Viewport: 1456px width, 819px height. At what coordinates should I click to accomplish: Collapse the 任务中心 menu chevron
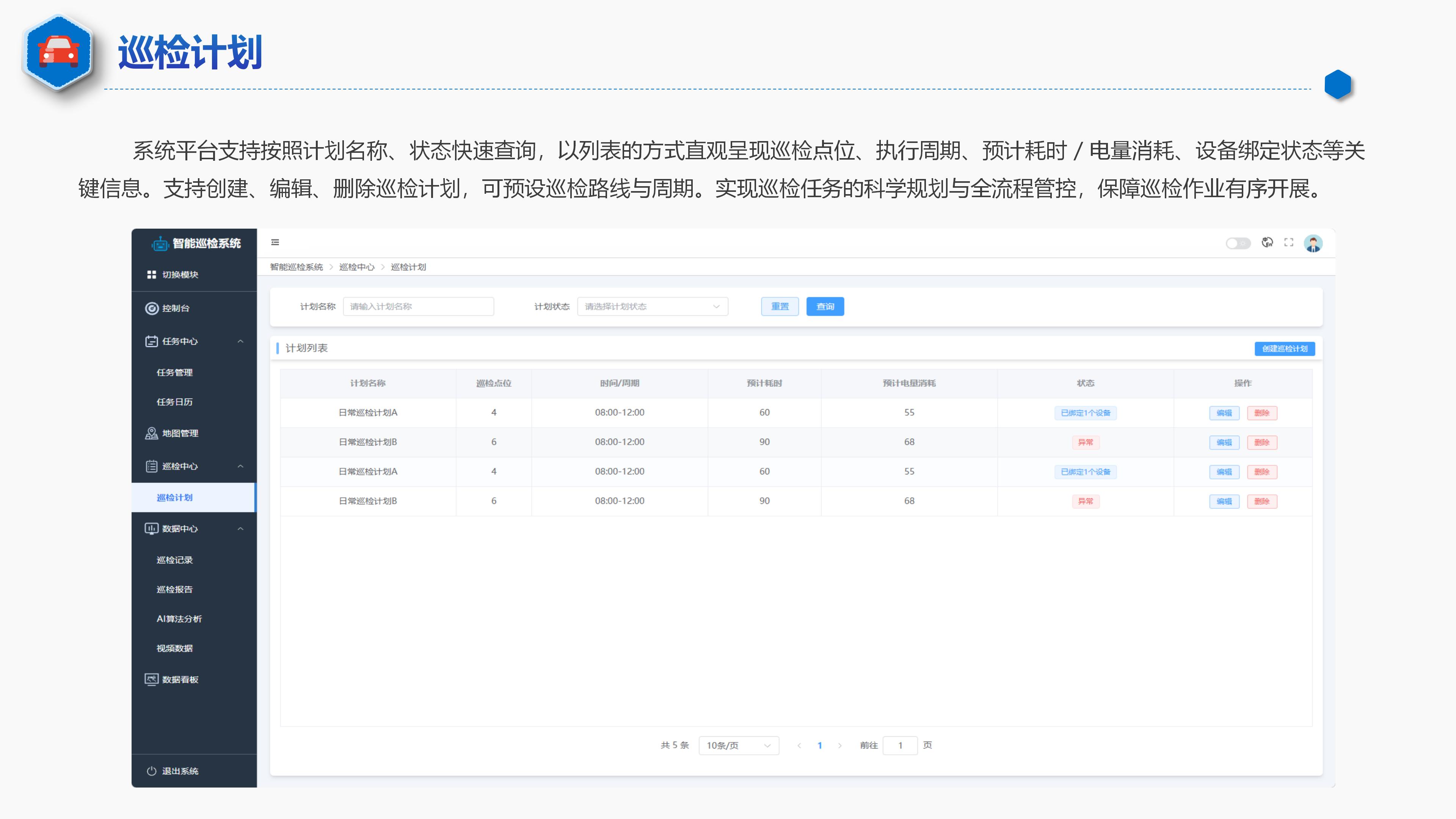(x=240, y=341)
